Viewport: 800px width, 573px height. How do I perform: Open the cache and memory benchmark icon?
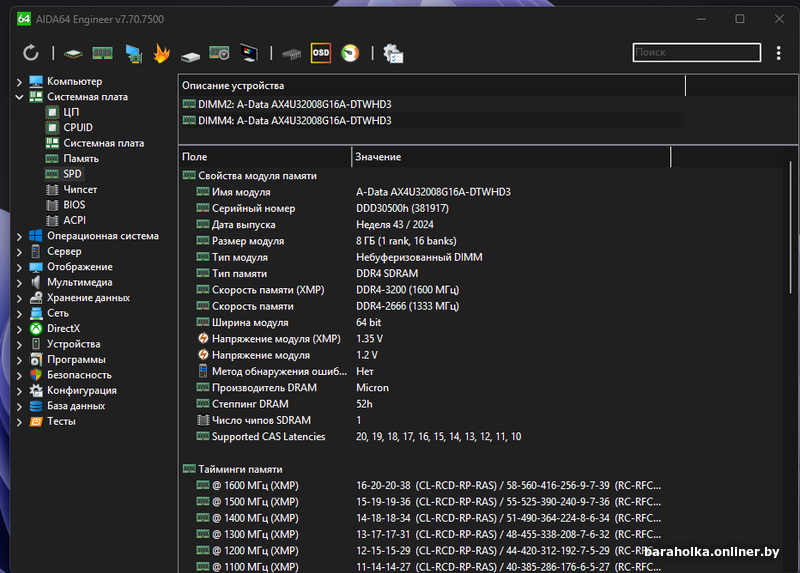click(x=219, y=53)
